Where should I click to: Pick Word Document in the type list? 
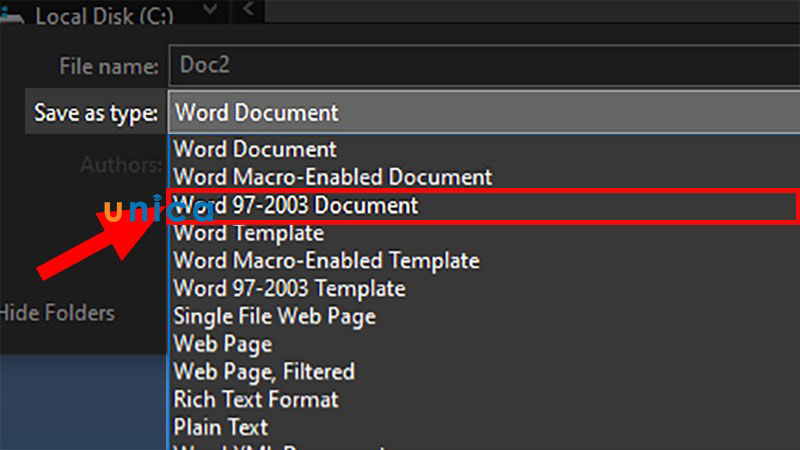[x=256, y=149]
